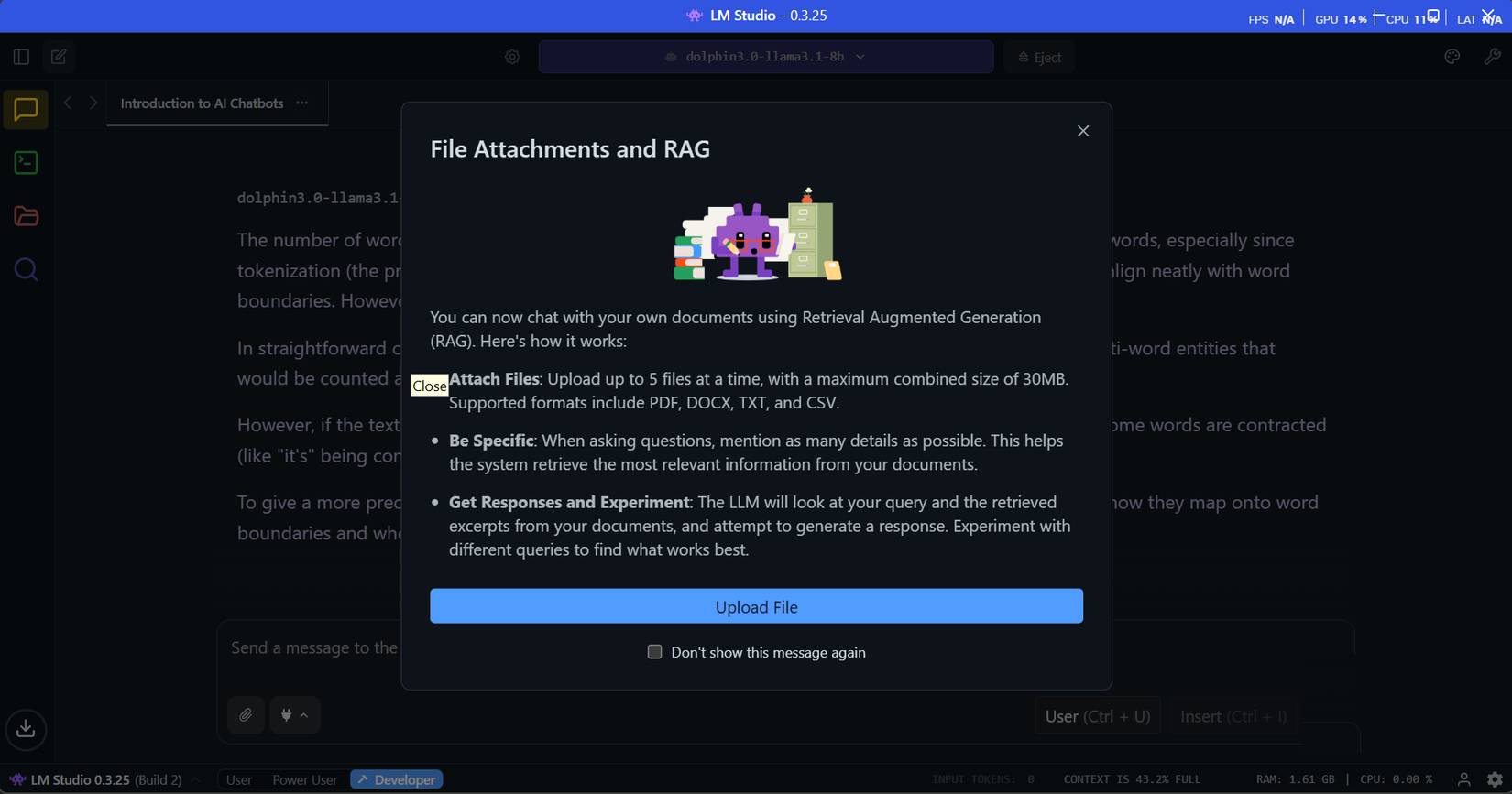1512x794 pixels.
Task: Start a new chat with the compose icon
Action: click(59, 57)
